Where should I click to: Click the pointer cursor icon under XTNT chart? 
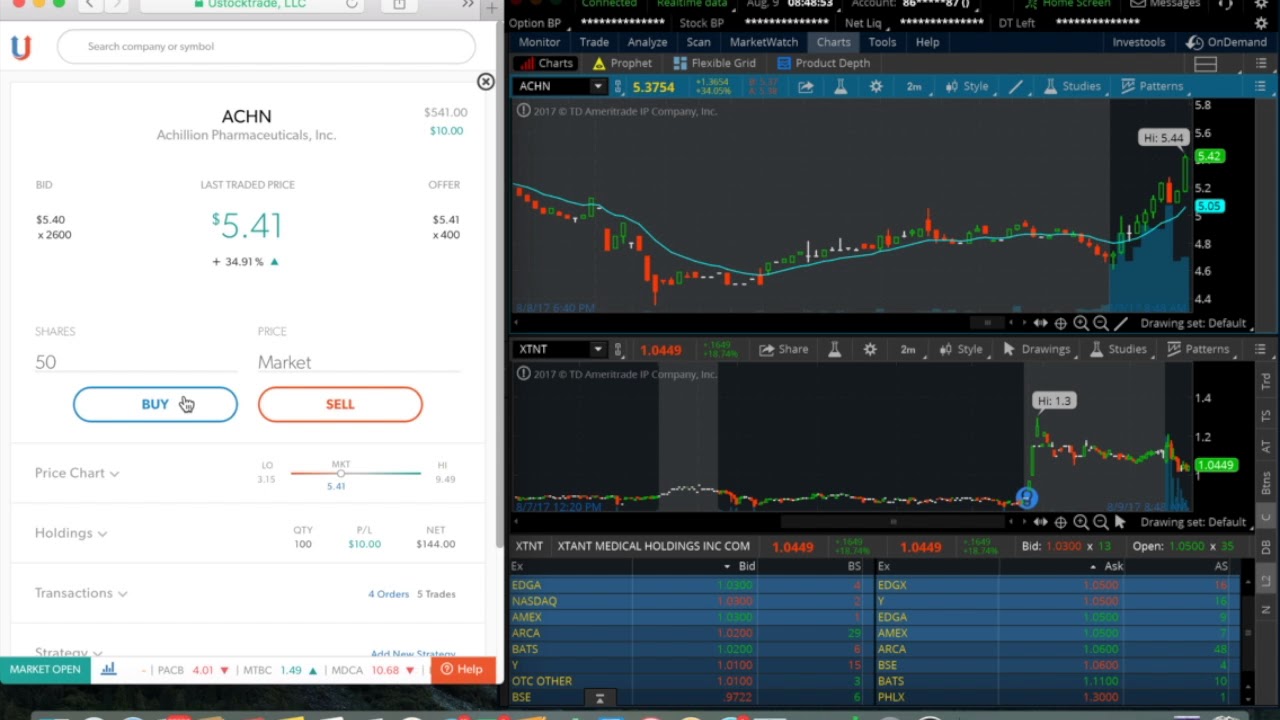point(1121,522)
